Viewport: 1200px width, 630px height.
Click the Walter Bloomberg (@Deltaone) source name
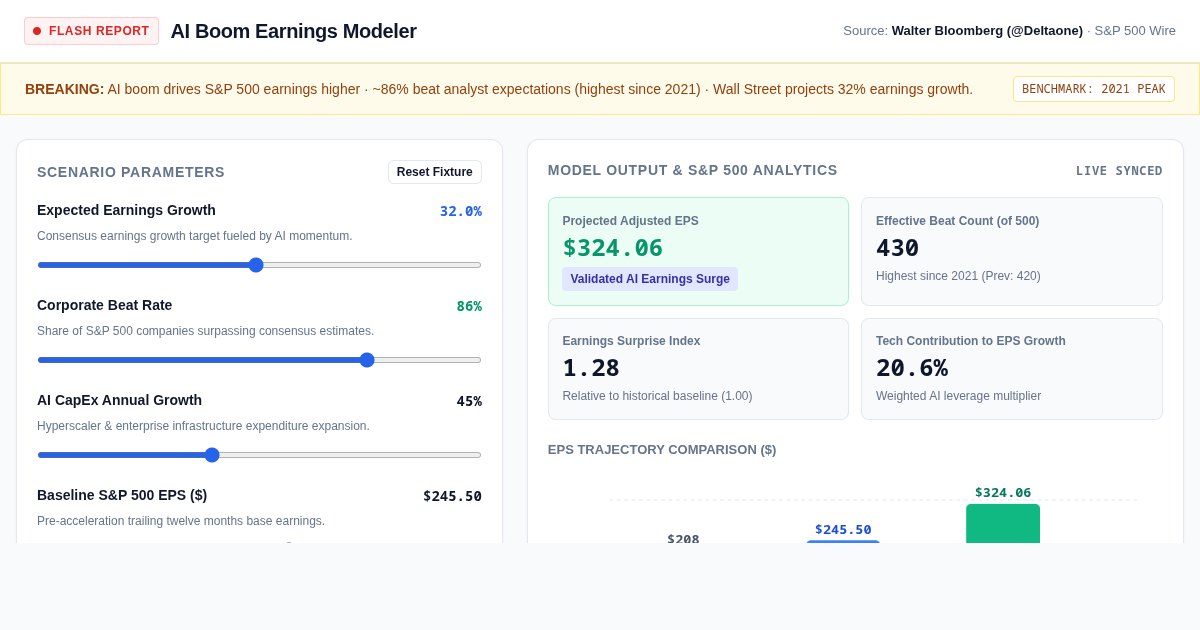tap(987, 31)
